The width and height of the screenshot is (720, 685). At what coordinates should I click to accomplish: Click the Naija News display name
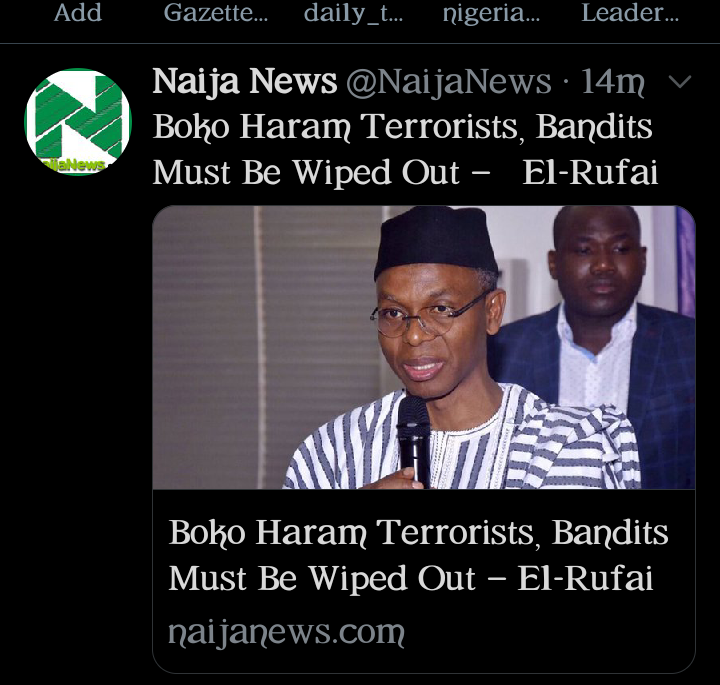click(x=245, y=82)
